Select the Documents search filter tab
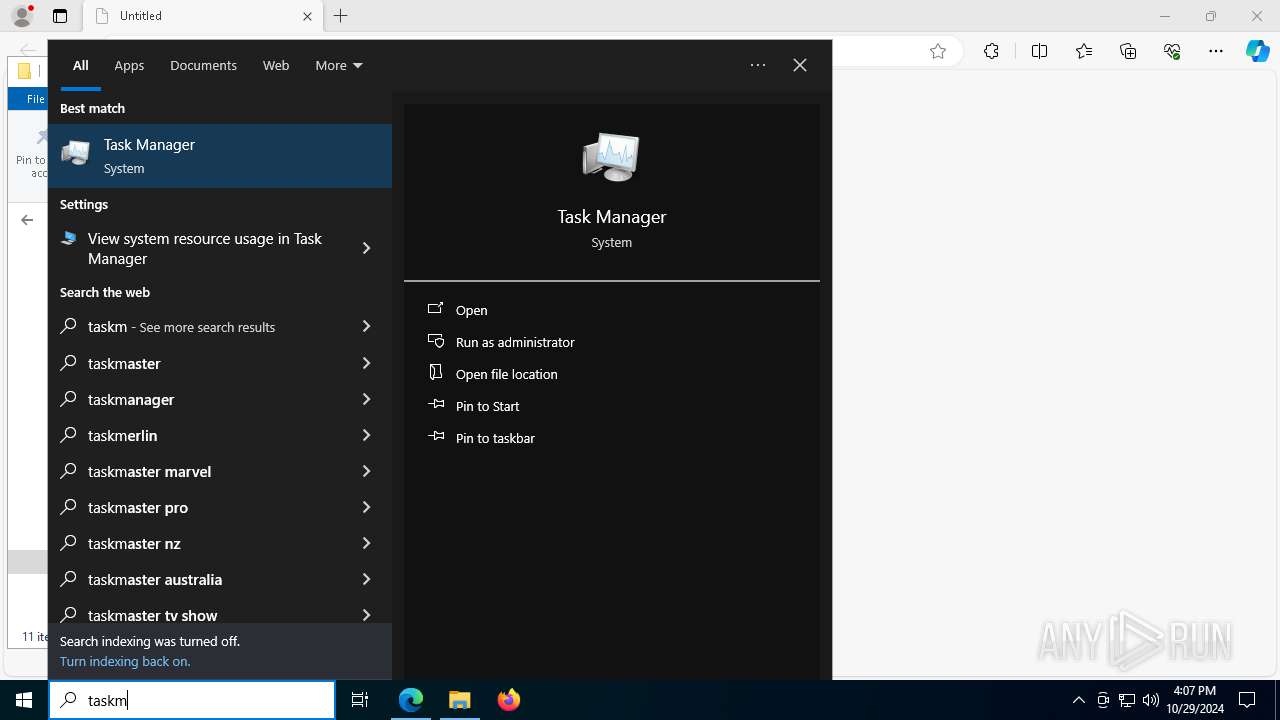The image size is (1280, 720). click(x=203, y=65)
